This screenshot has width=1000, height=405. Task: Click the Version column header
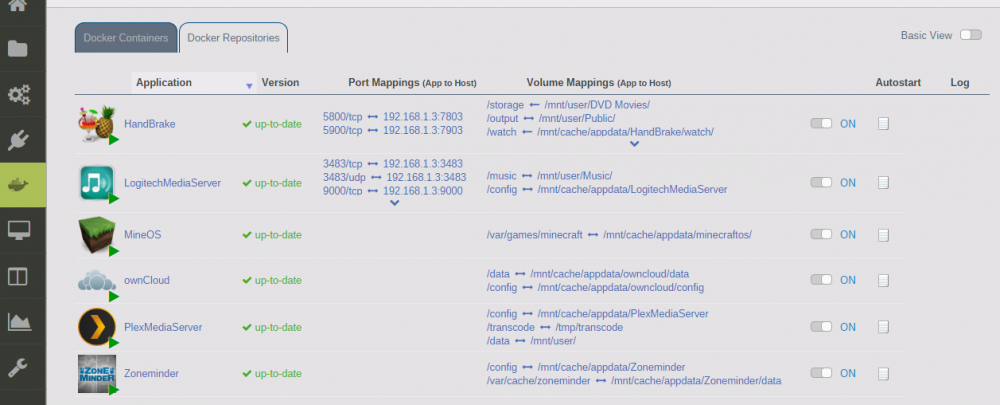(x=280, y=82)
